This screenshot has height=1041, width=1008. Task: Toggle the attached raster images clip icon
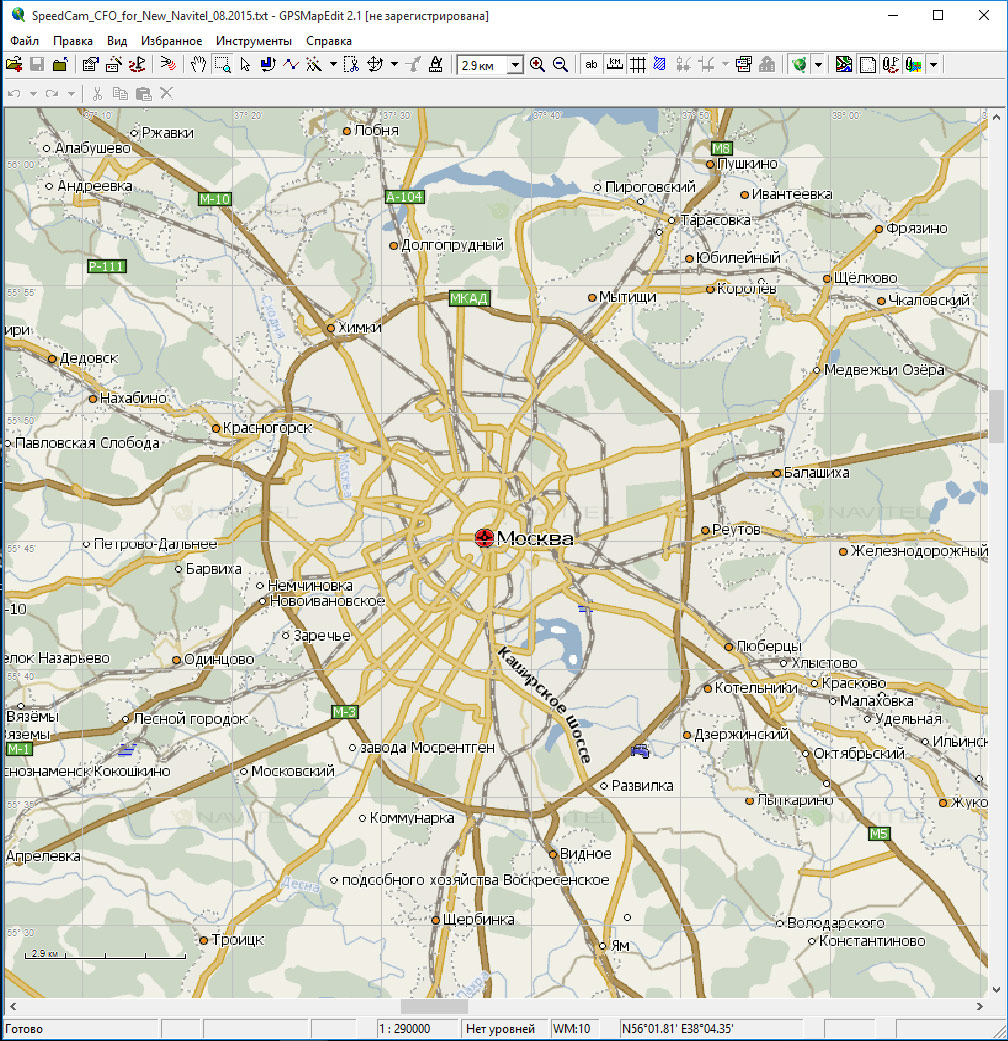pos(914,64)
